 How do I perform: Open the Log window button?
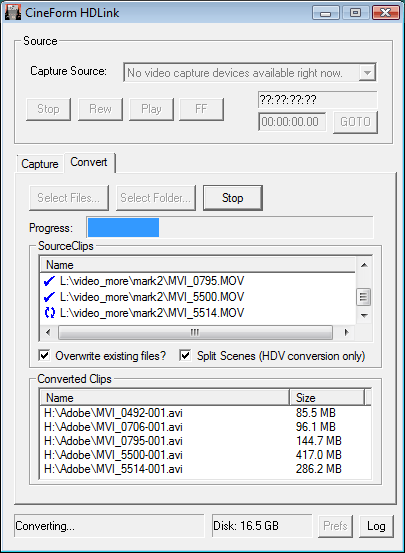(x=376, y=526)
